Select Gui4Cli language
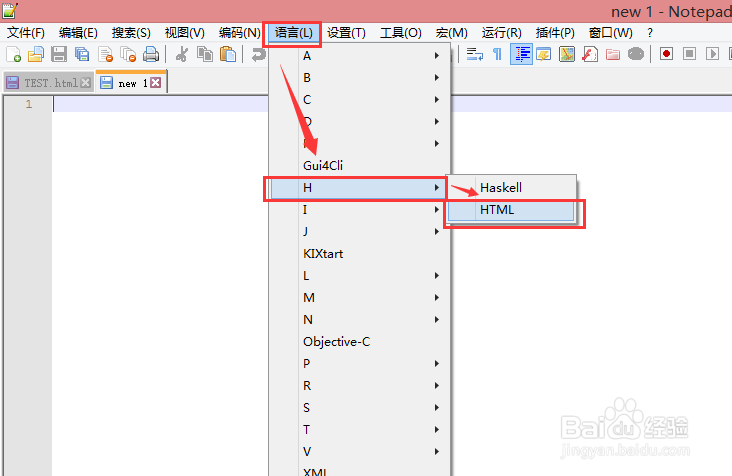Screen dimensions: 732x476 coord(359,165)
